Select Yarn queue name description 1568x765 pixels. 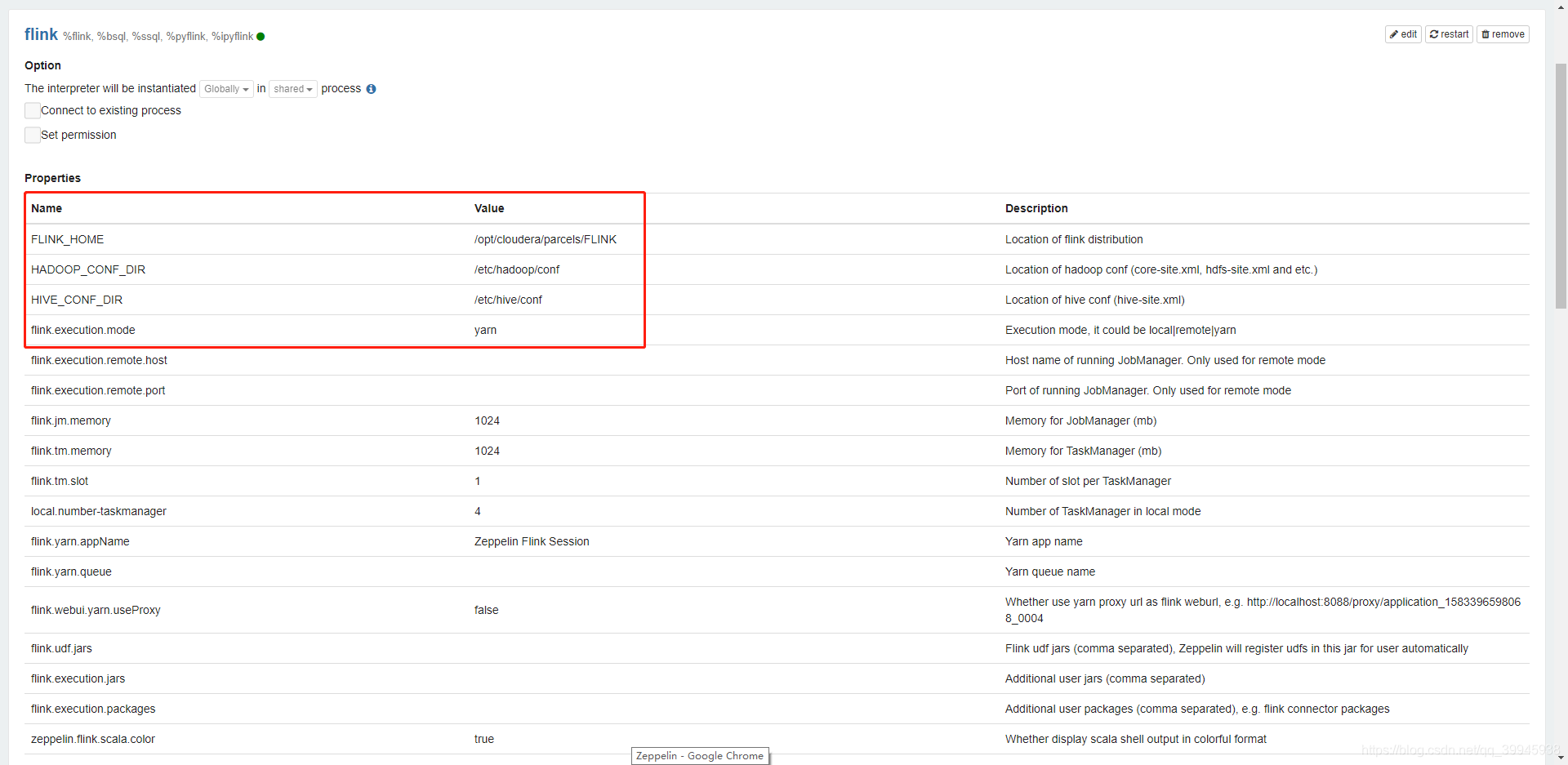[1050, 572]
